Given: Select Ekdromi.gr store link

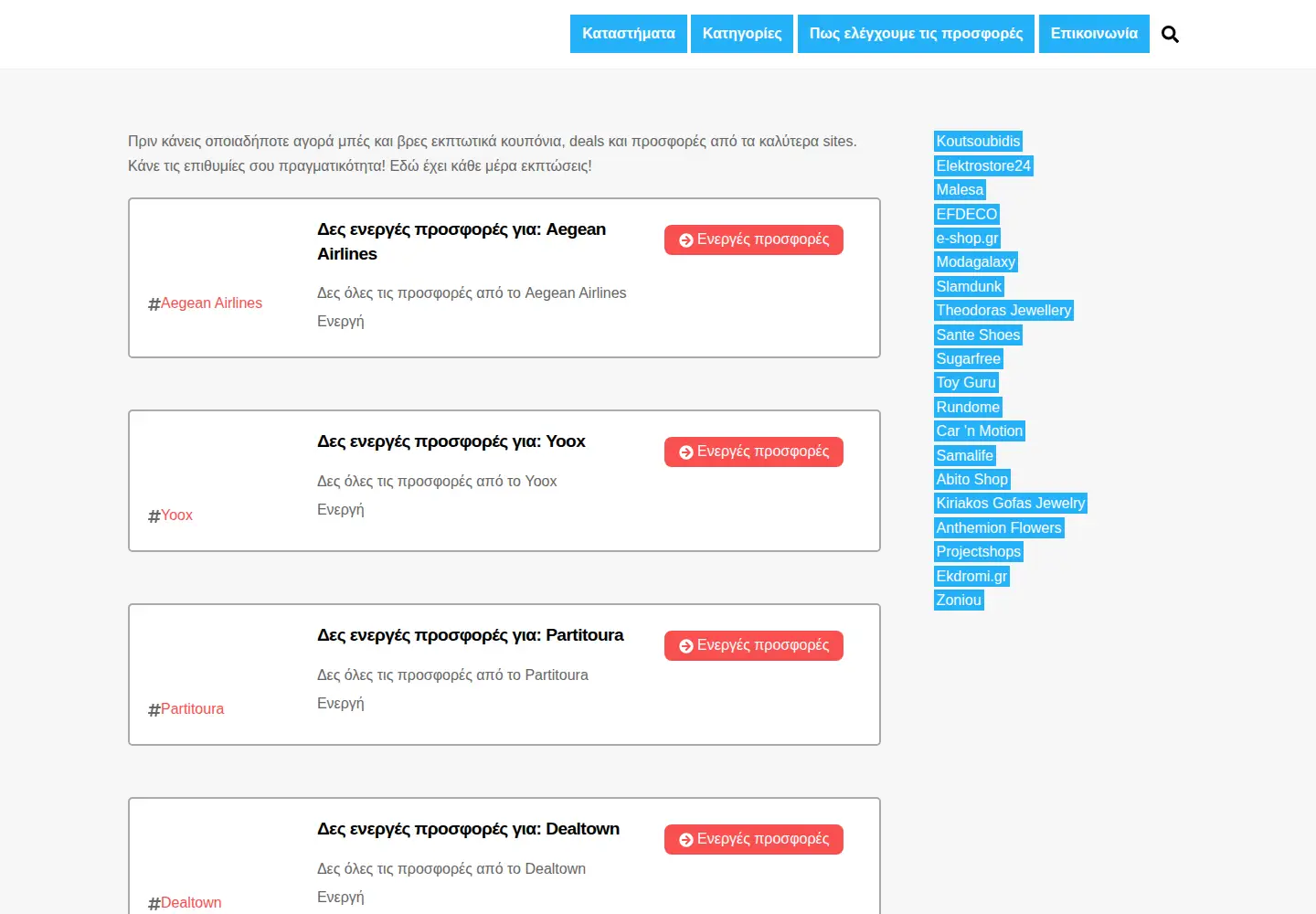Looking at the screenshot, I should pos(971,576).
